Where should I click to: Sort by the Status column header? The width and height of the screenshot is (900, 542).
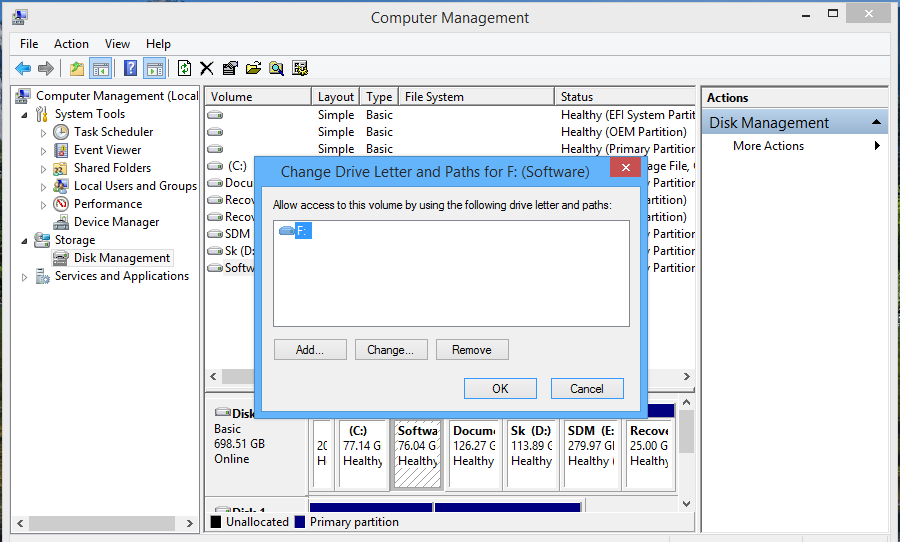coord(625,96)
